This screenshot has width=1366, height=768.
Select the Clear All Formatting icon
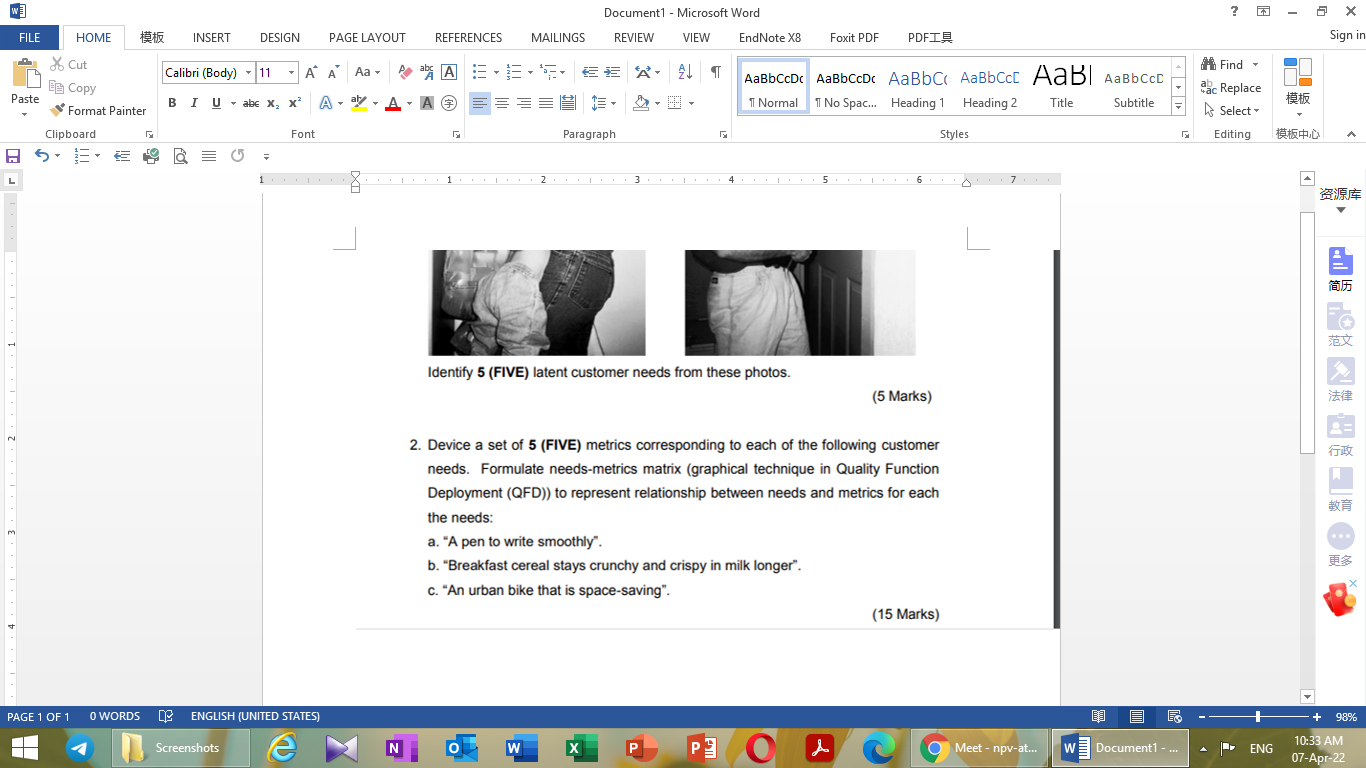pyautogui.click(x=404, y=72)
